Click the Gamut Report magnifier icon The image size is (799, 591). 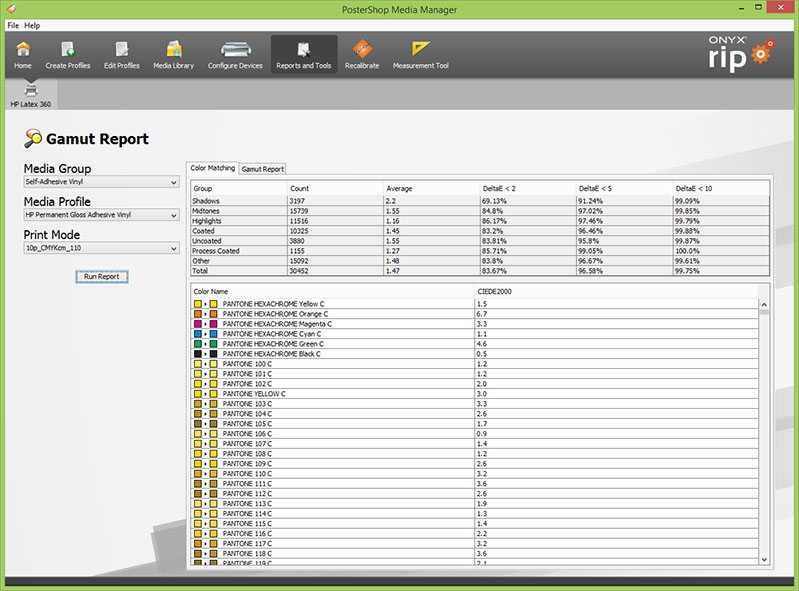click(x=33, y=139)
